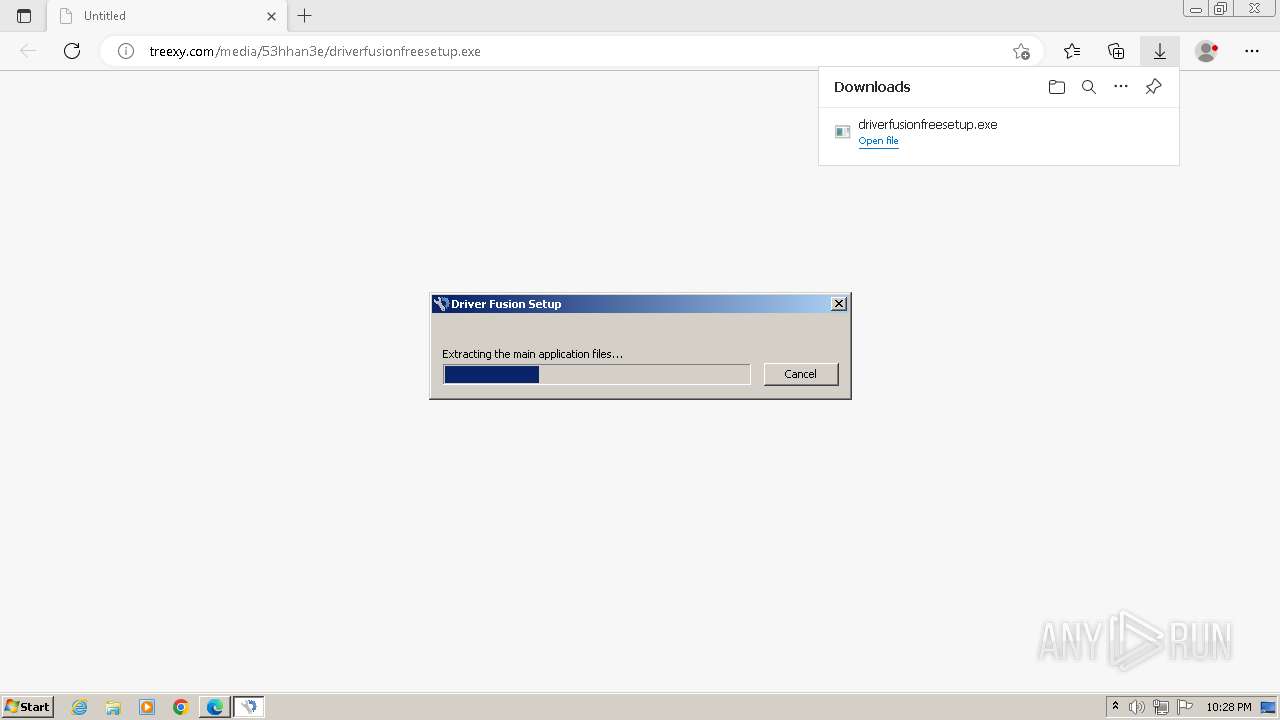Open more options in Downloads panel
This screenshot has height=720, width=1280.
(x=1121, y=87)
